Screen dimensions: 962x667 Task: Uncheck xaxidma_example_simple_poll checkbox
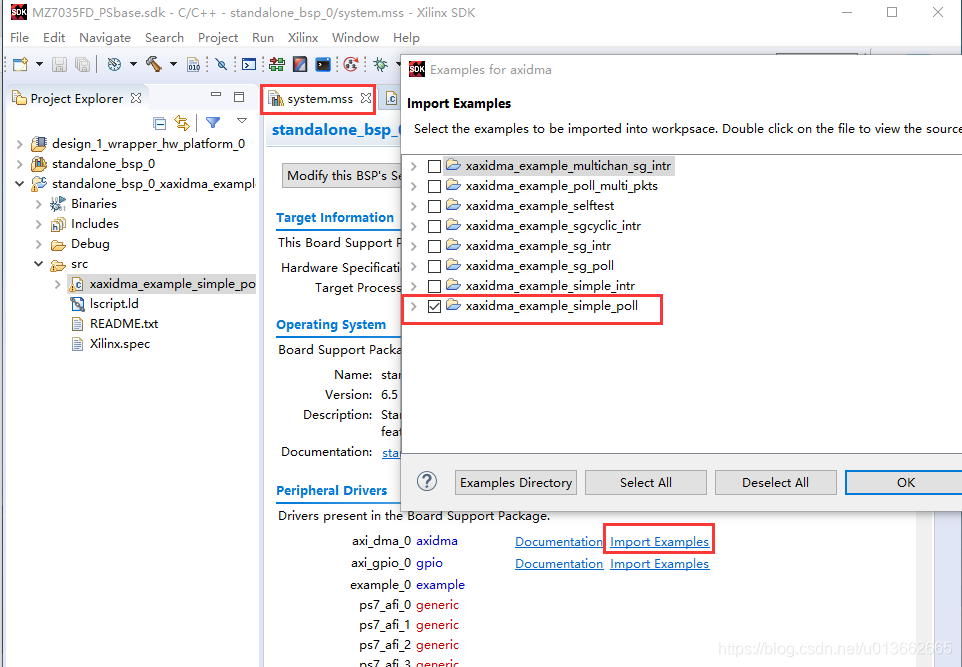point(434,306)
